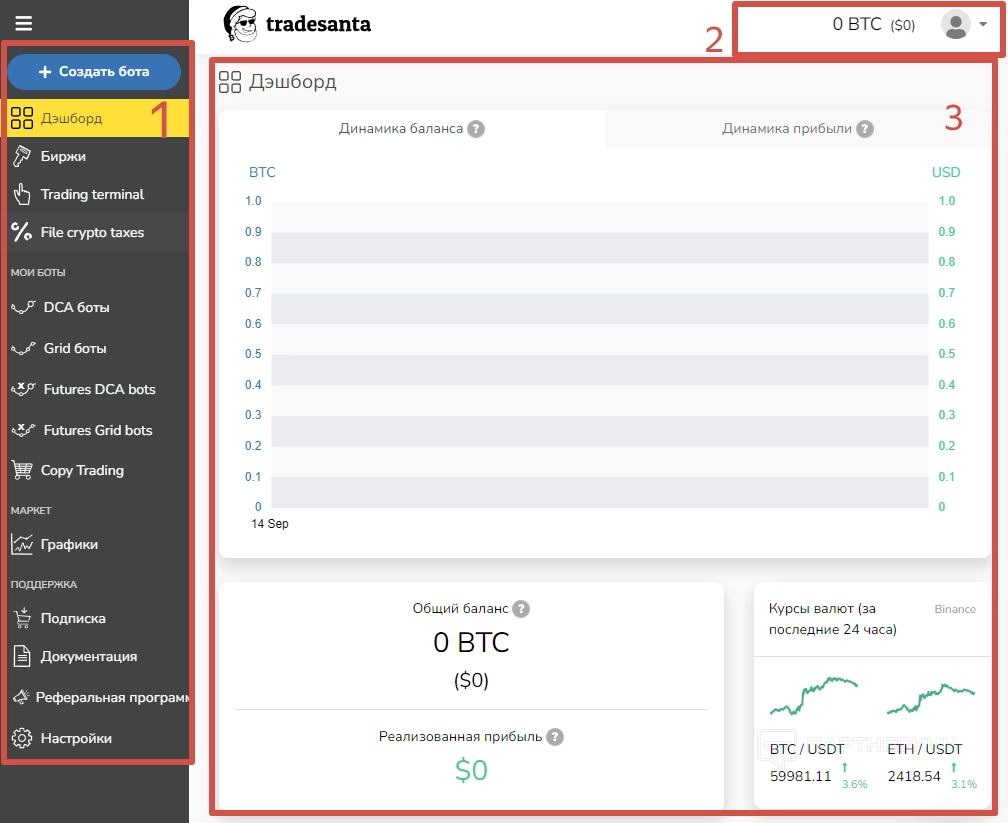
Task: Click the BTC axis label on chart
Action: point(262,172)
